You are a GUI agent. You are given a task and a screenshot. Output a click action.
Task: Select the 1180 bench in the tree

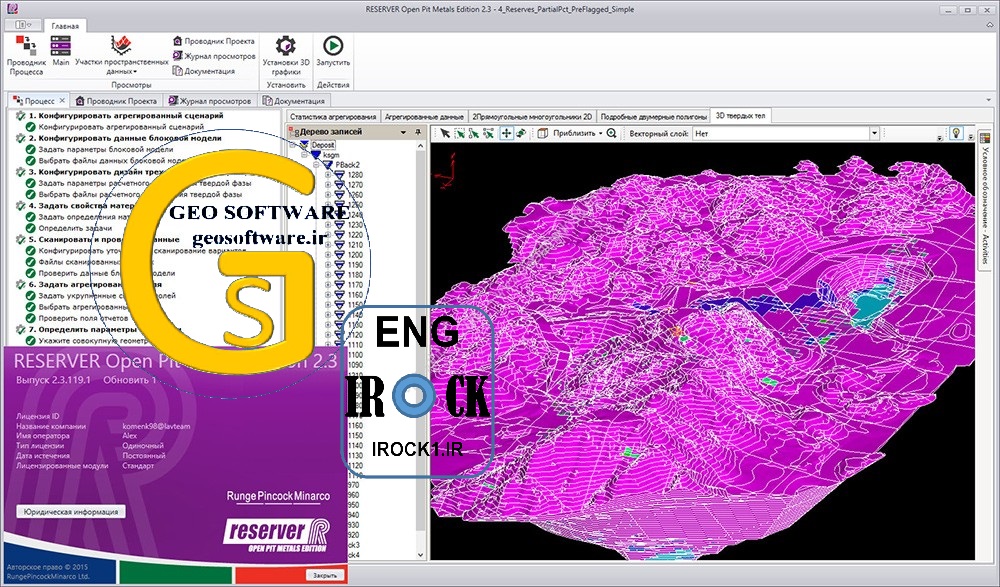point(355,275)
